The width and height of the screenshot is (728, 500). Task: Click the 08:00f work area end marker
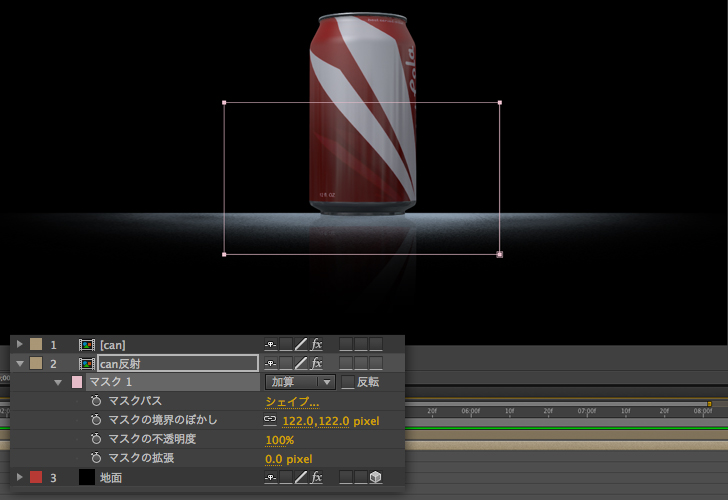point(709,404)
